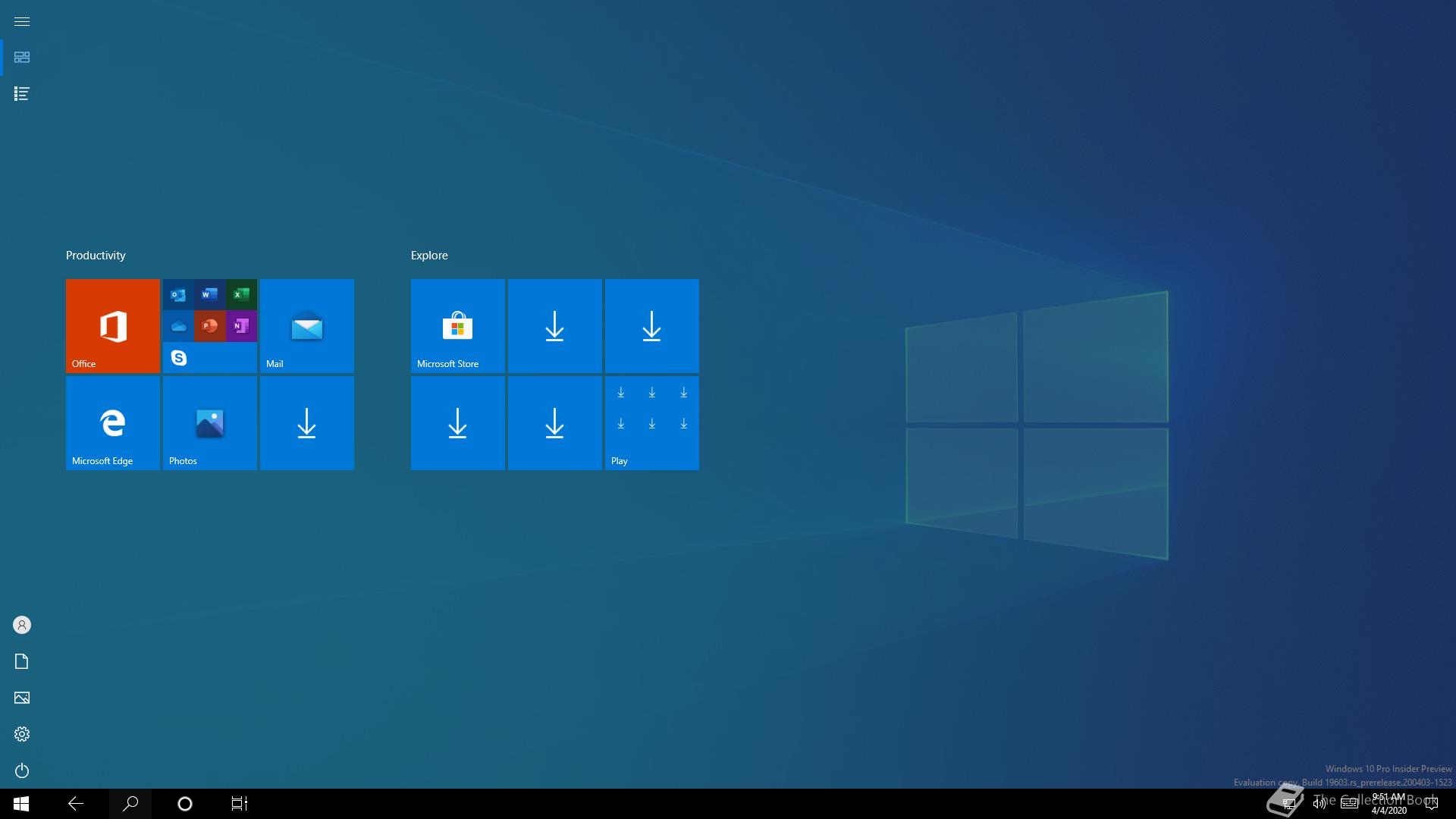Click the pending download tile beside Photos
Image resolution: width=1456 pixels, height=819 pixels.
[x=307, y=423]
